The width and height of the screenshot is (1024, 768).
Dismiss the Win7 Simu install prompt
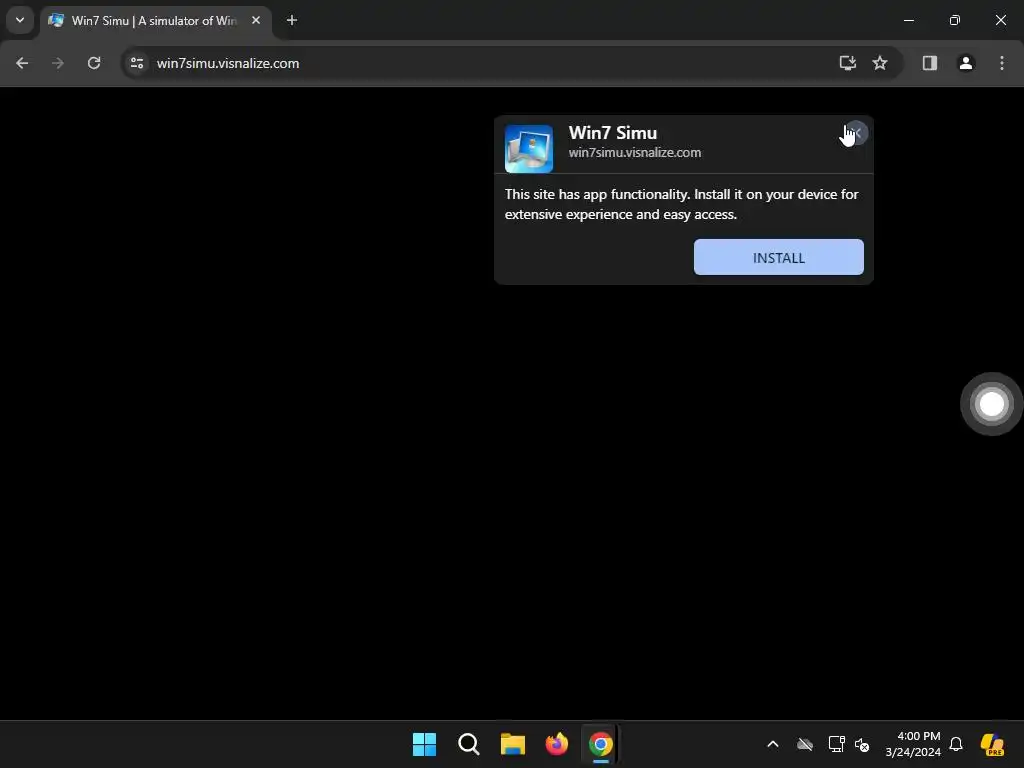pyautogui.click(x=856, y=133)
